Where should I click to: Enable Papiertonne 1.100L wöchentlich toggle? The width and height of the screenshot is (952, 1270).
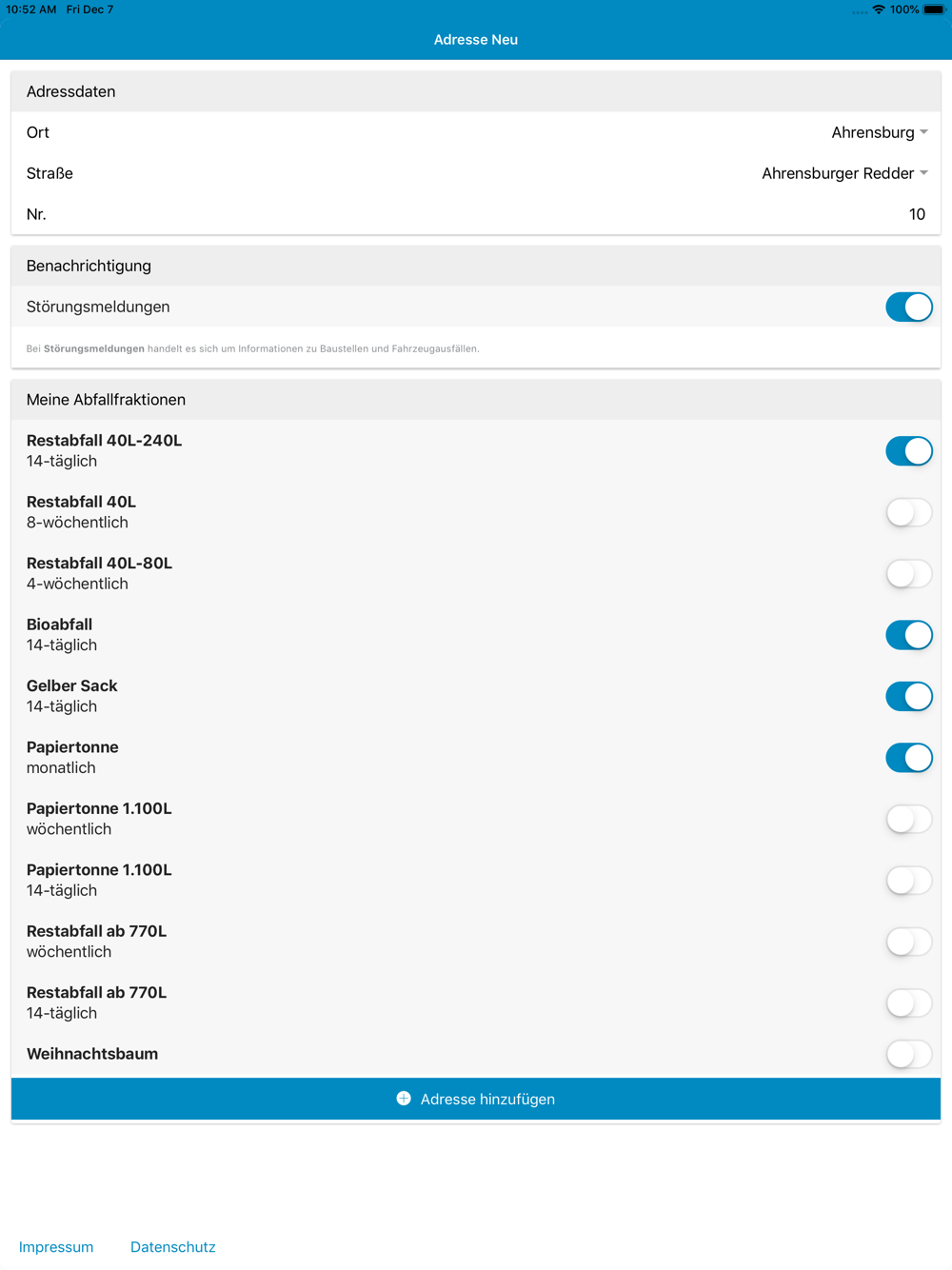click(x=909, y=819)
